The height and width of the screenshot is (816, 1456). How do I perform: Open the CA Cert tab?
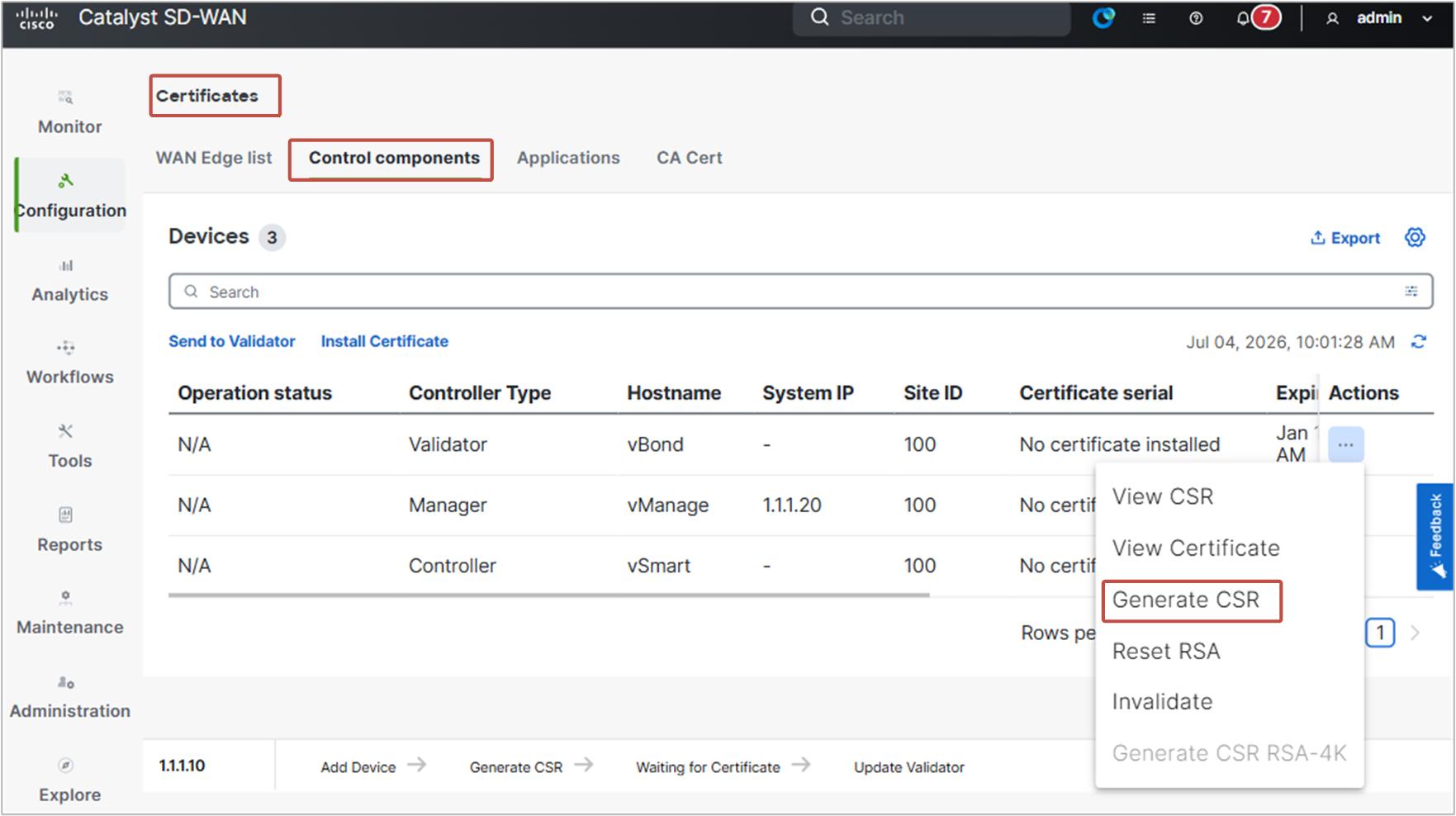point(689,158)
